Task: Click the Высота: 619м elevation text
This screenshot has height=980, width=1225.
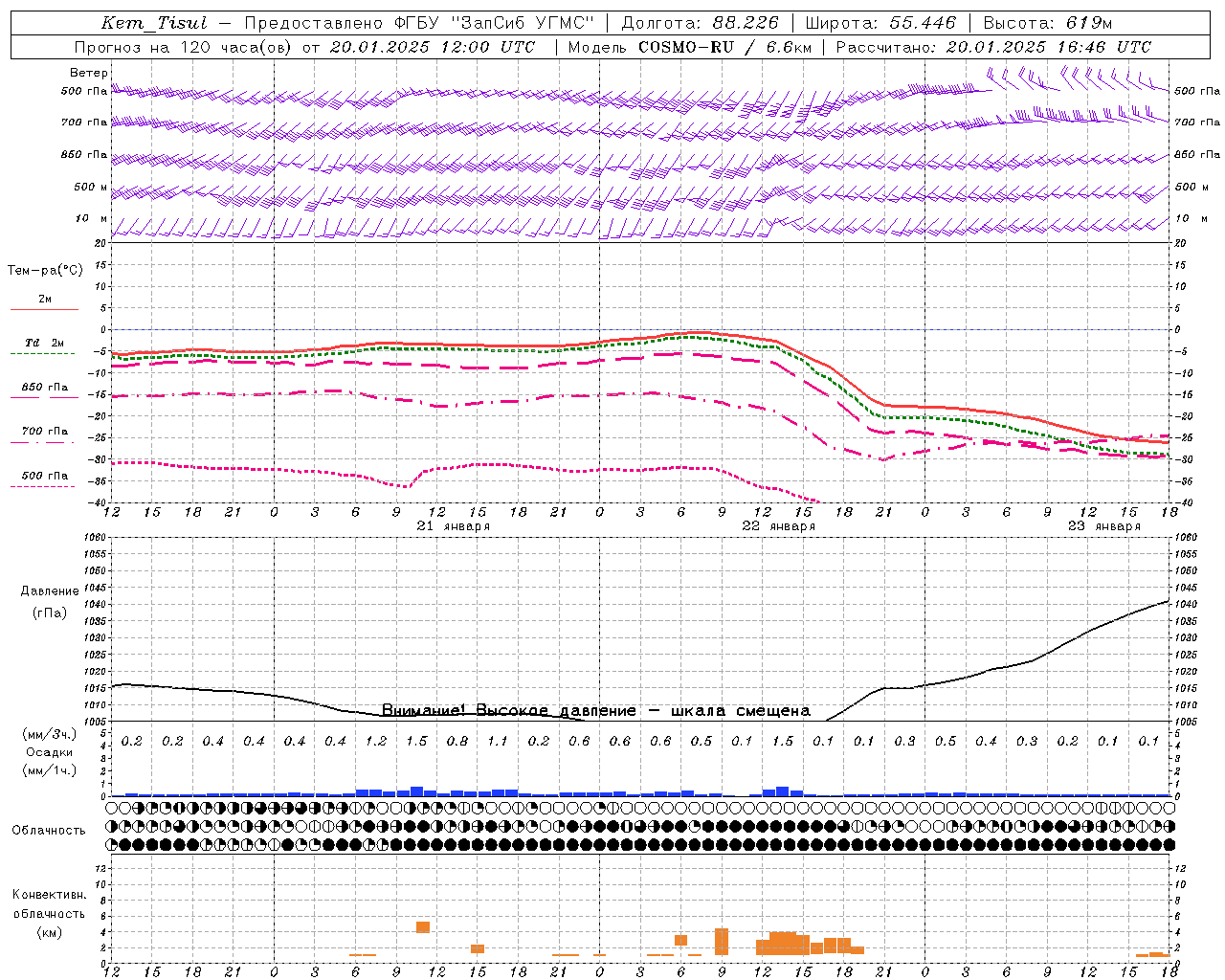Action: click(x=1048, y=23)
